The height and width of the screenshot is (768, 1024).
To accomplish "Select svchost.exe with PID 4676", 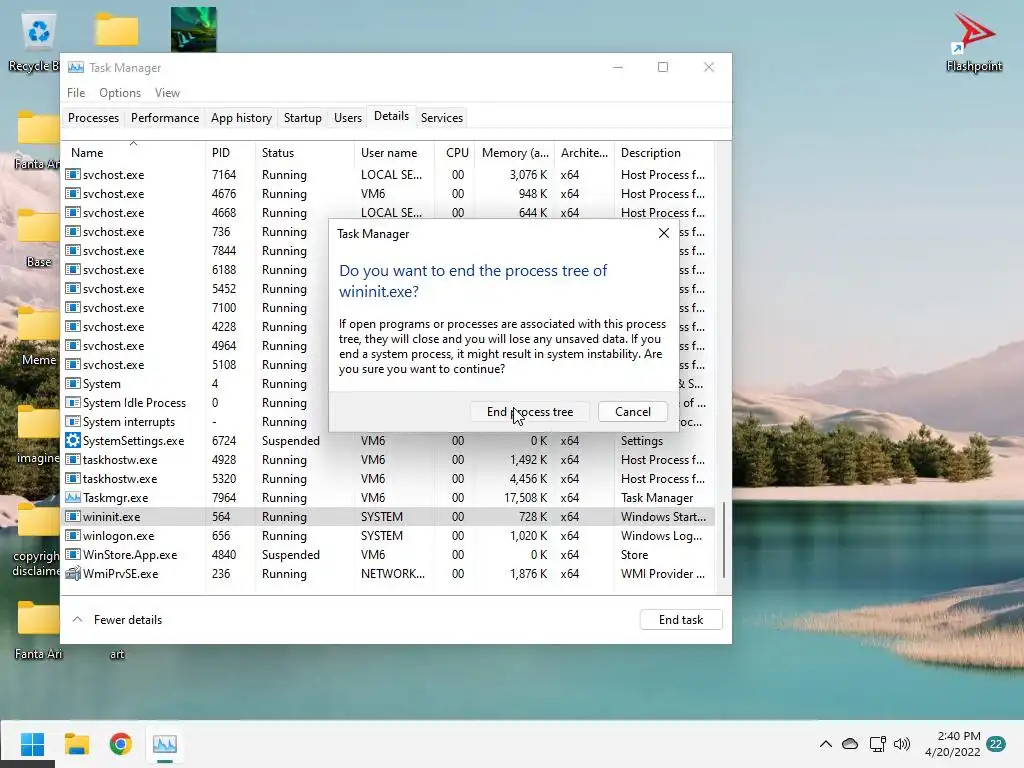I will coord(389,194).
